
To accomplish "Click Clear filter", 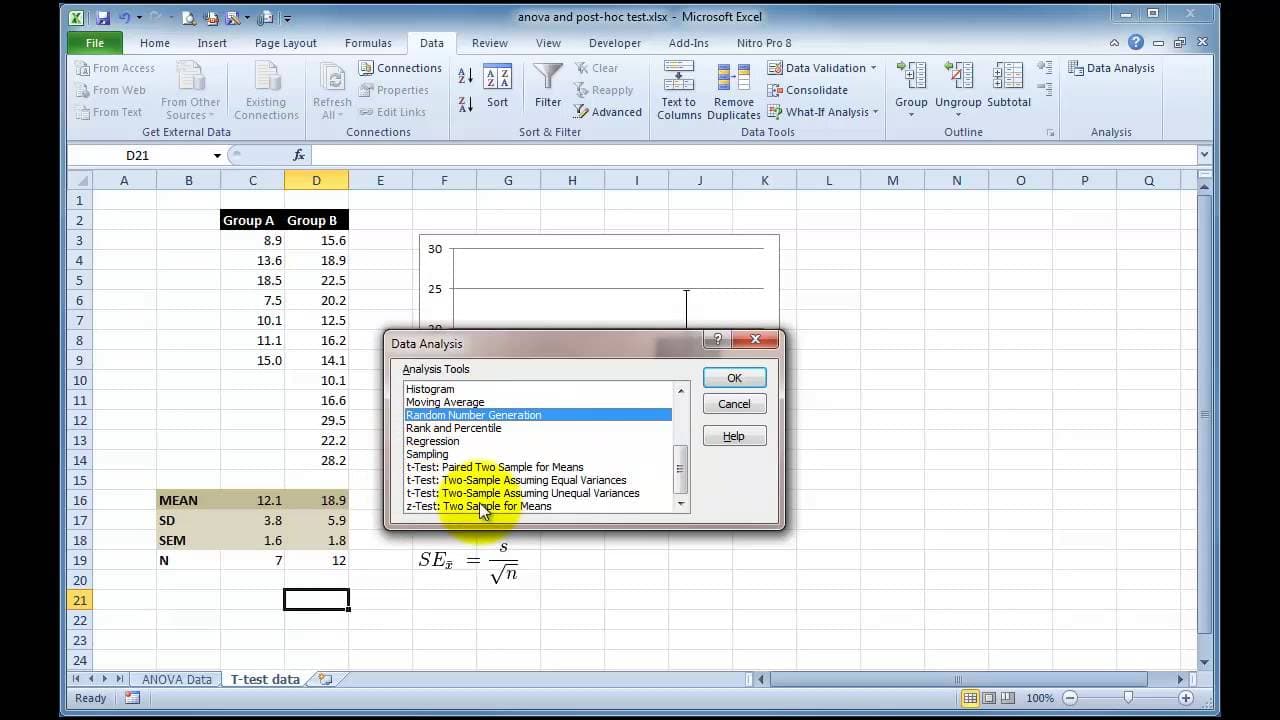I will (596, 68).
